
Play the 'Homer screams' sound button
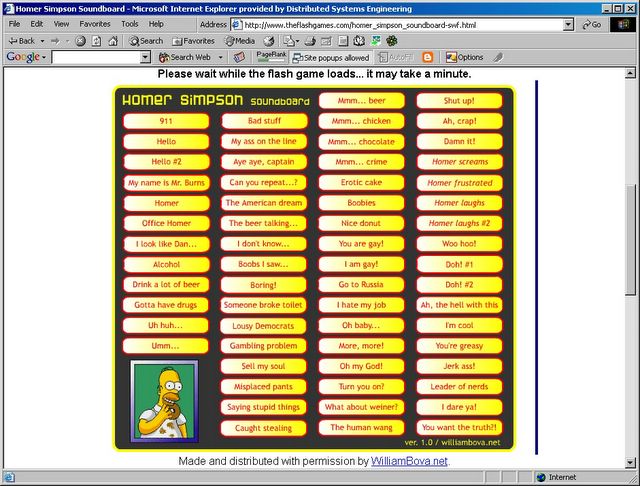460,162
